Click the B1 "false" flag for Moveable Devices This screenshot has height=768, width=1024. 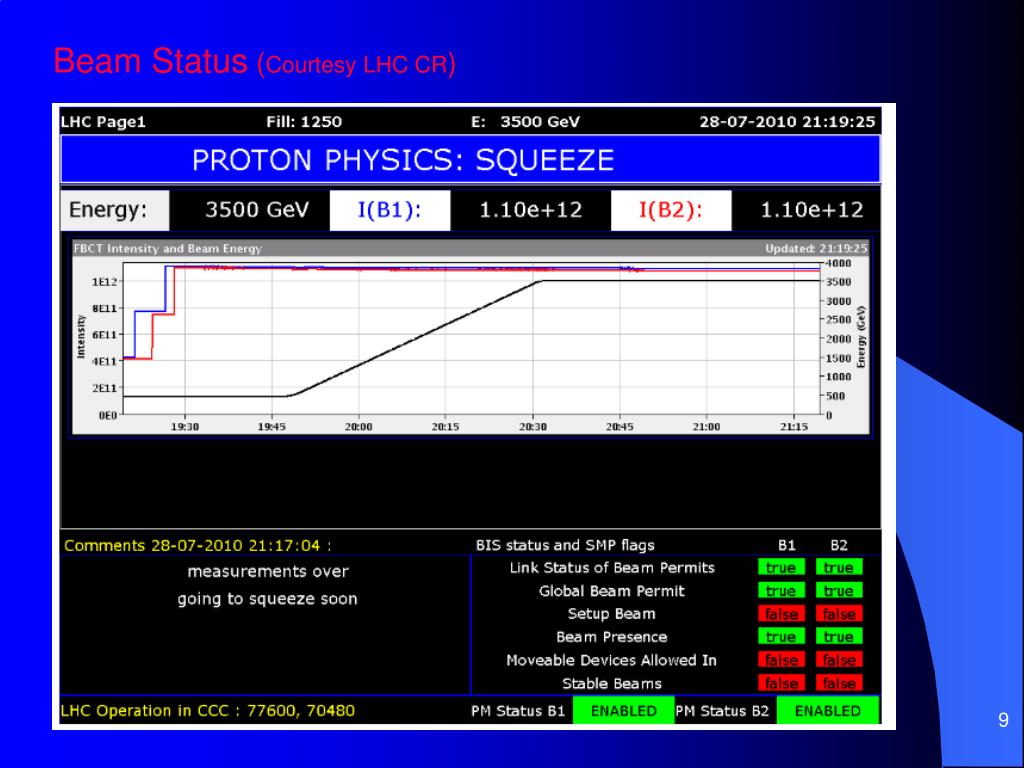tap(781, 660)
